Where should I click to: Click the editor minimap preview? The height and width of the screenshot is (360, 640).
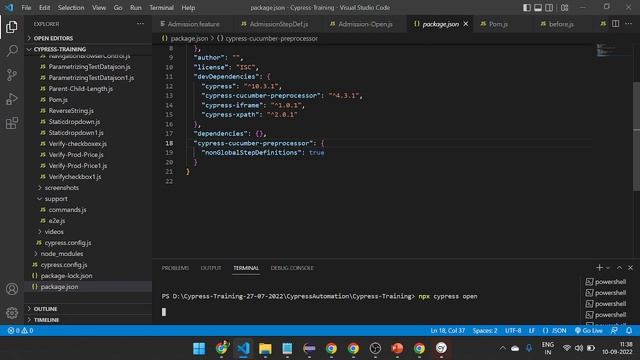605,50
